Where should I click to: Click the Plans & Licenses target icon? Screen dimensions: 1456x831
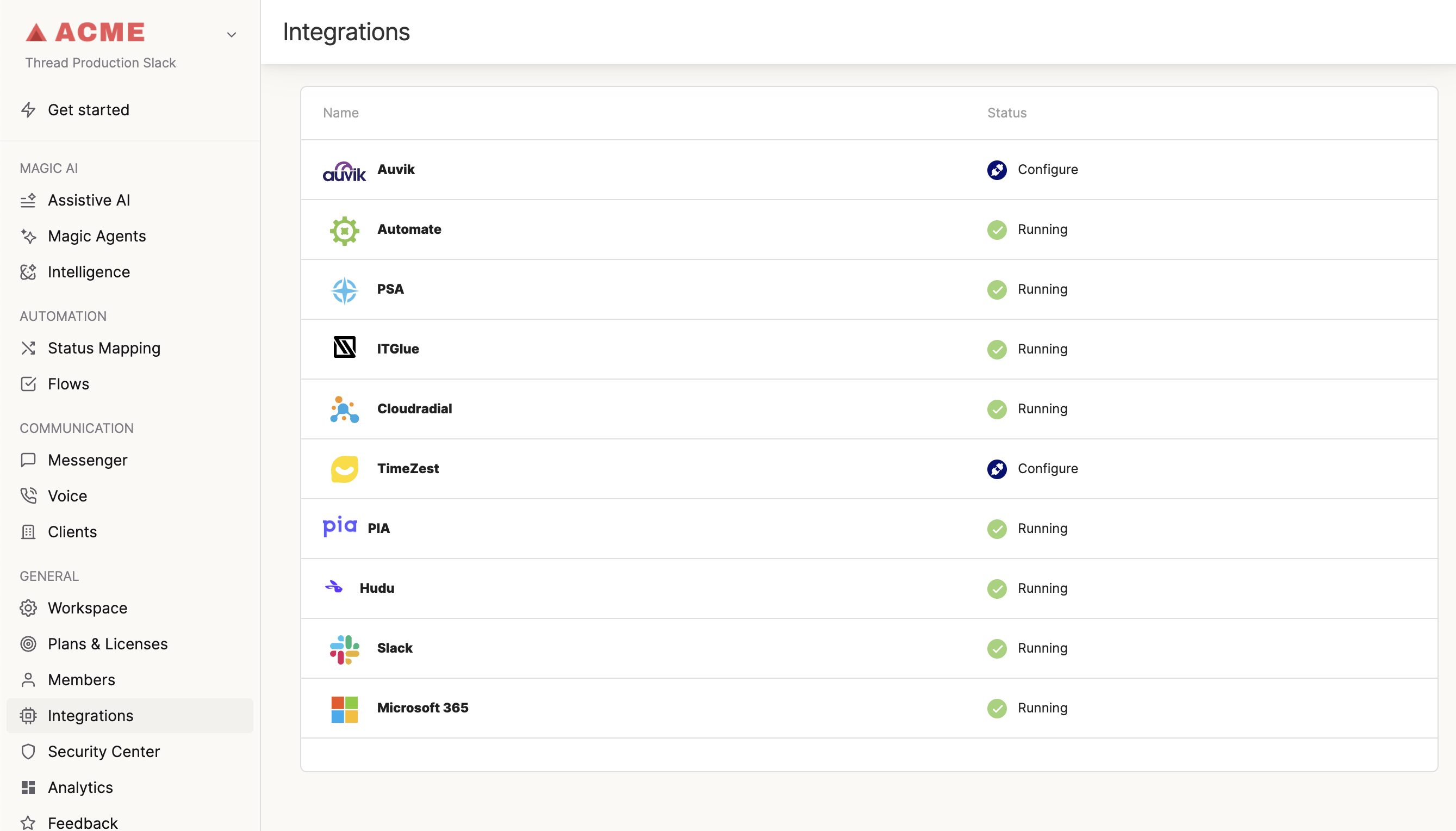tap(28, 644)
